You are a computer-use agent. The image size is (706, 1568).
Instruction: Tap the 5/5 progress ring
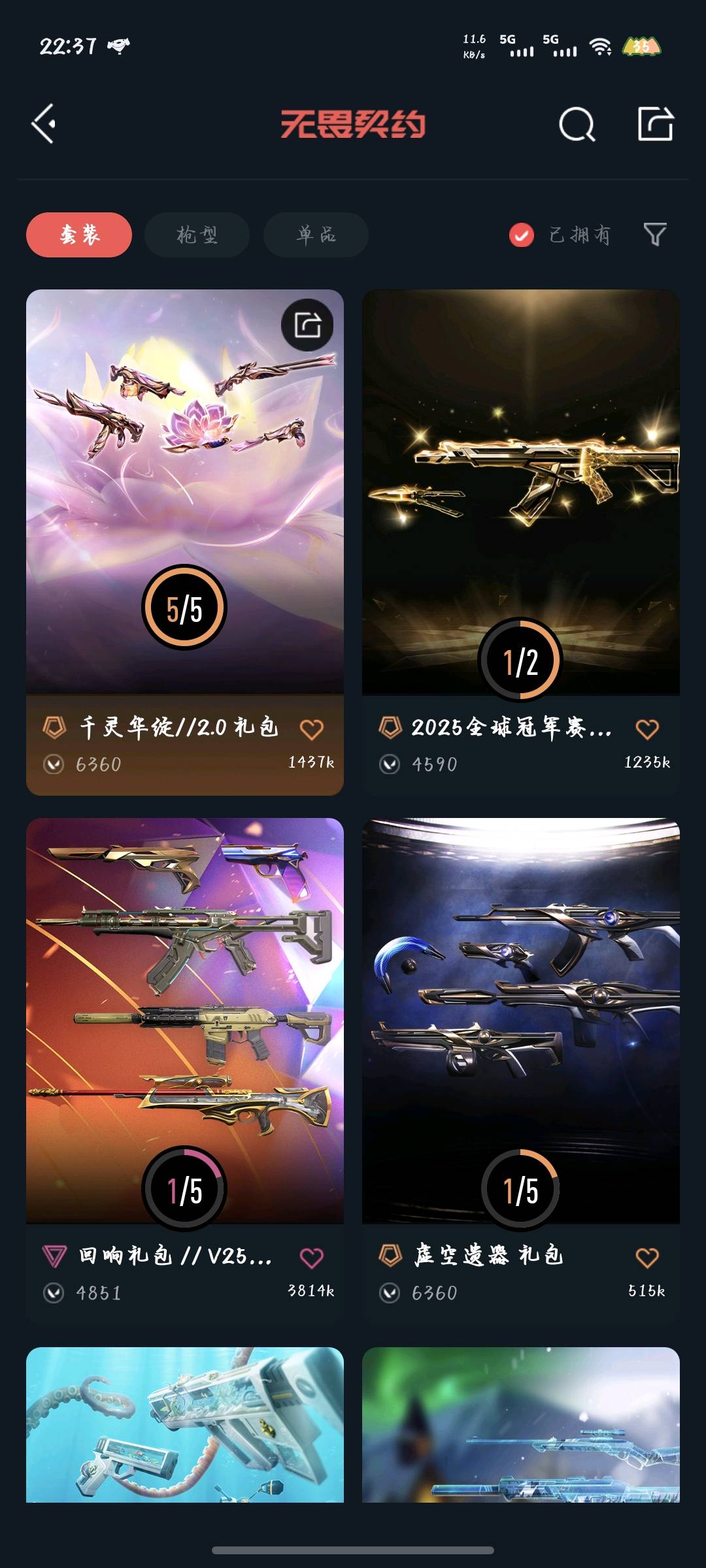[184, 607]
